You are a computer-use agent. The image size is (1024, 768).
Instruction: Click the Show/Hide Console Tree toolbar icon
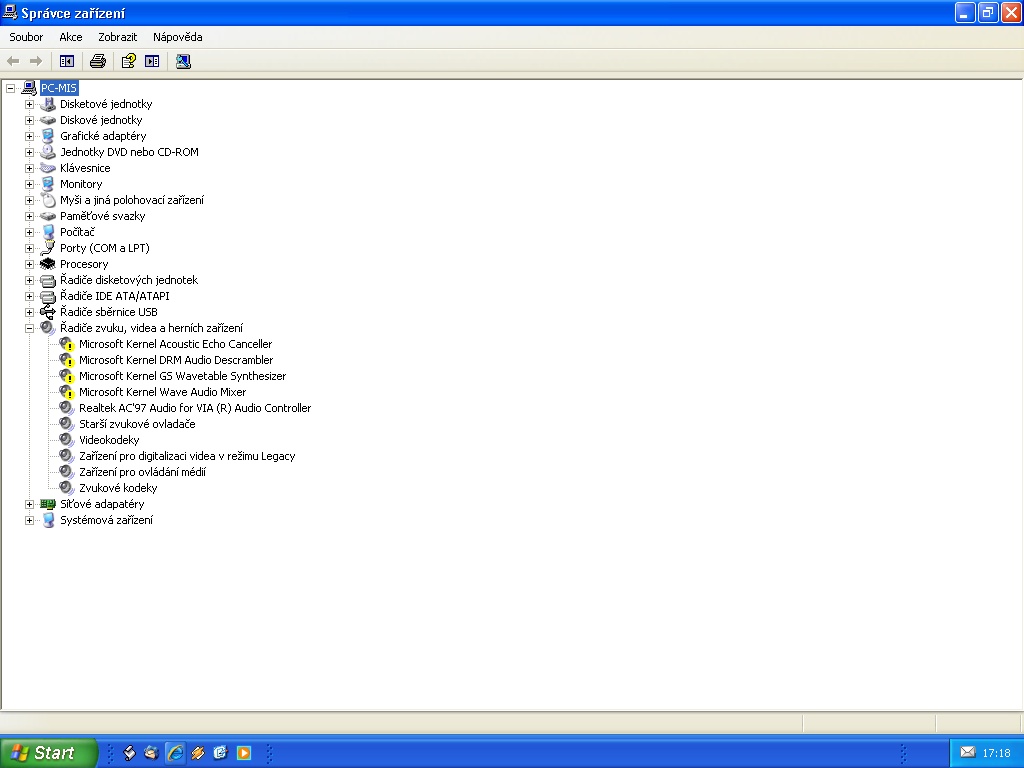point(67,61)
